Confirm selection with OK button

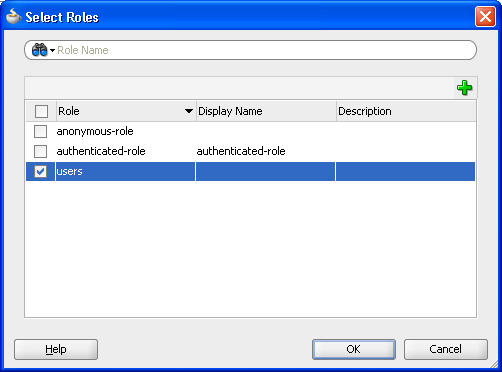(354, 349)
